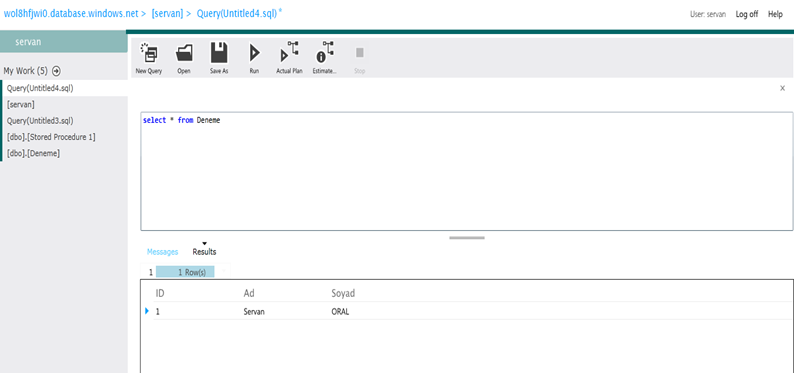This screenshot has height=373, width=794.
Task: Select the cell containing ORAL
Action: 340,312
